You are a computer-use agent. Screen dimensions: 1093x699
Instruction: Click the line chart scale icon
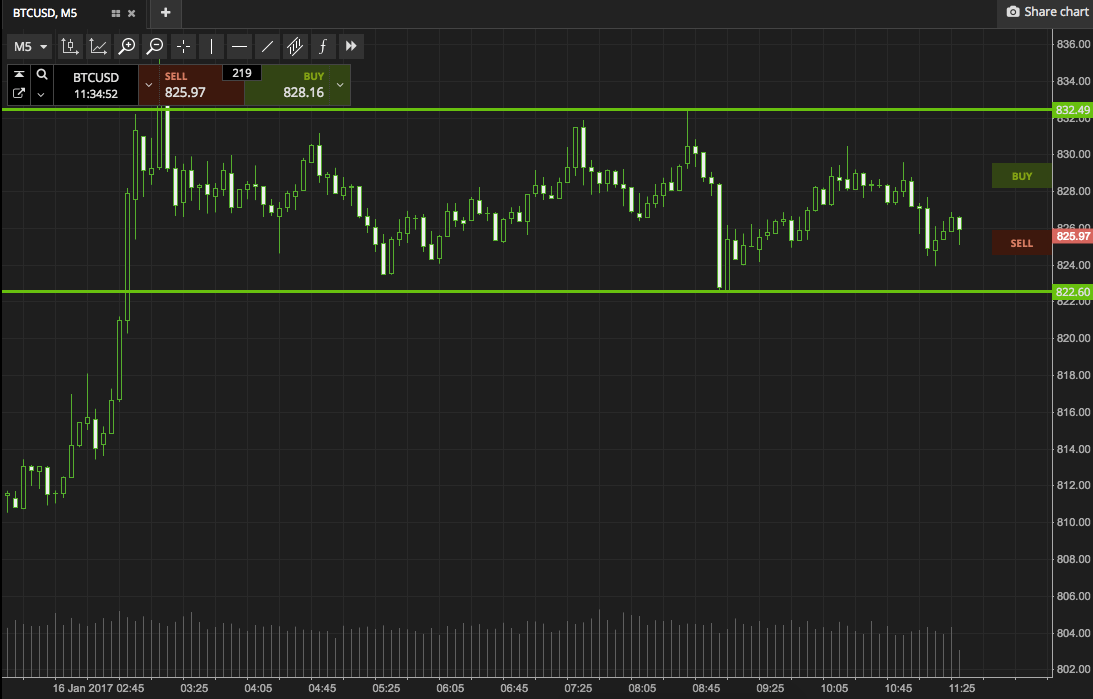point(98,46)
